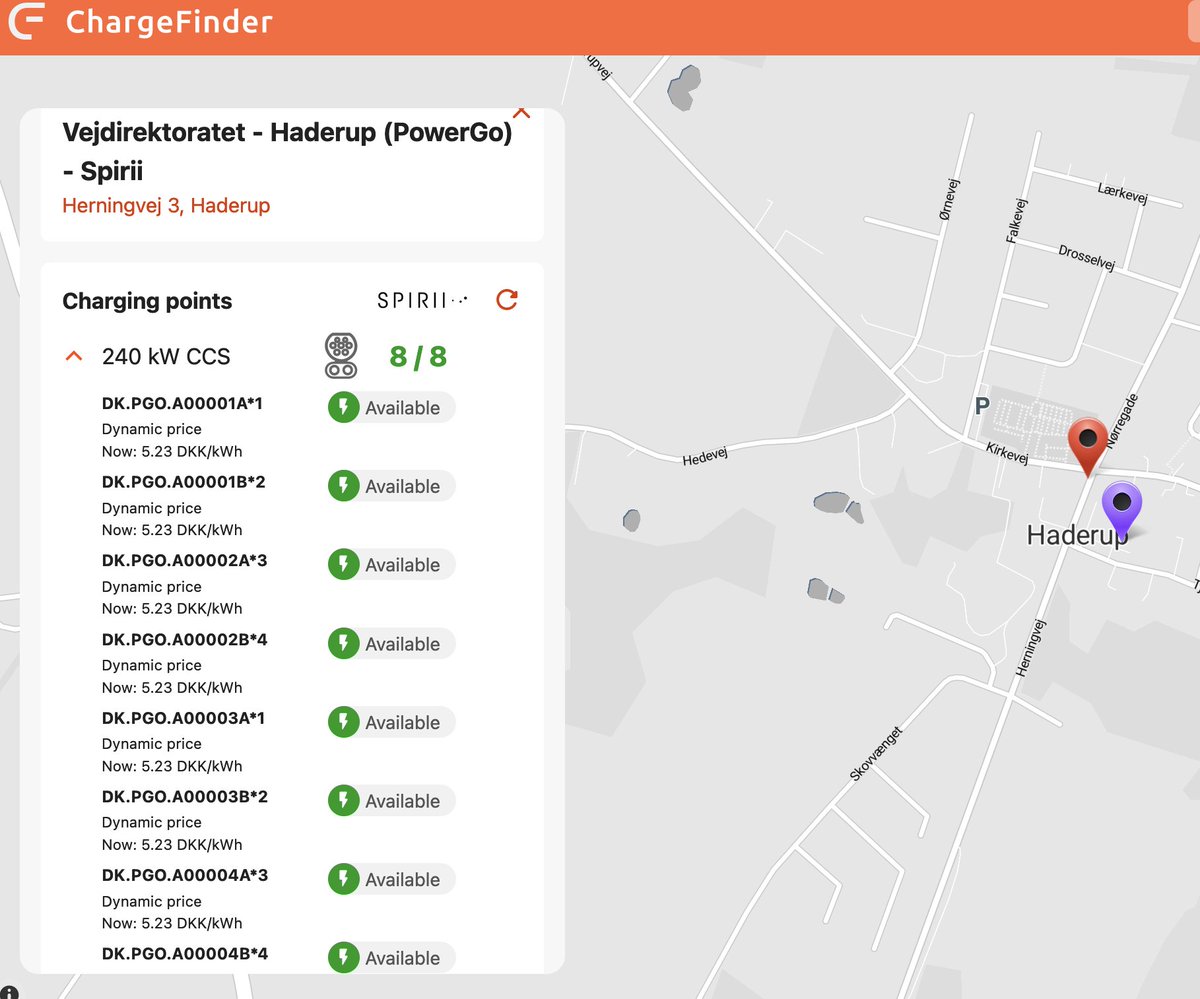Click Available badge for DK.PGO.A00004A*3
1200x999 pixels.
click(x=391, y=880)
